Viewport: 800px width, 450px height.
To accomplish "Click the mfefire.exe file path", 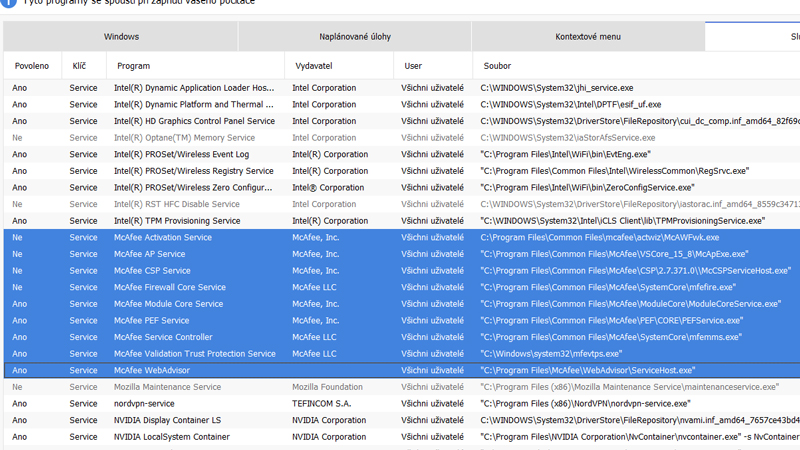I will pyautogui.click(x=608, y=287).
